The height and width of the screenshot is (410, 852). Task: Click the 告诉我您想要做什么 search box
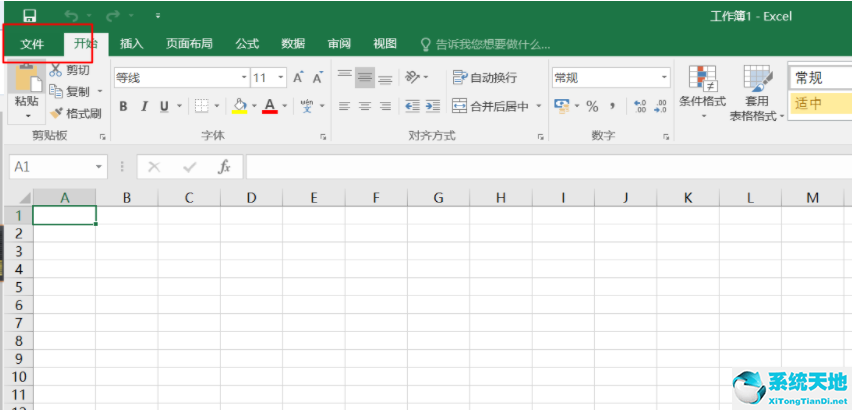[x=486, y=44]
